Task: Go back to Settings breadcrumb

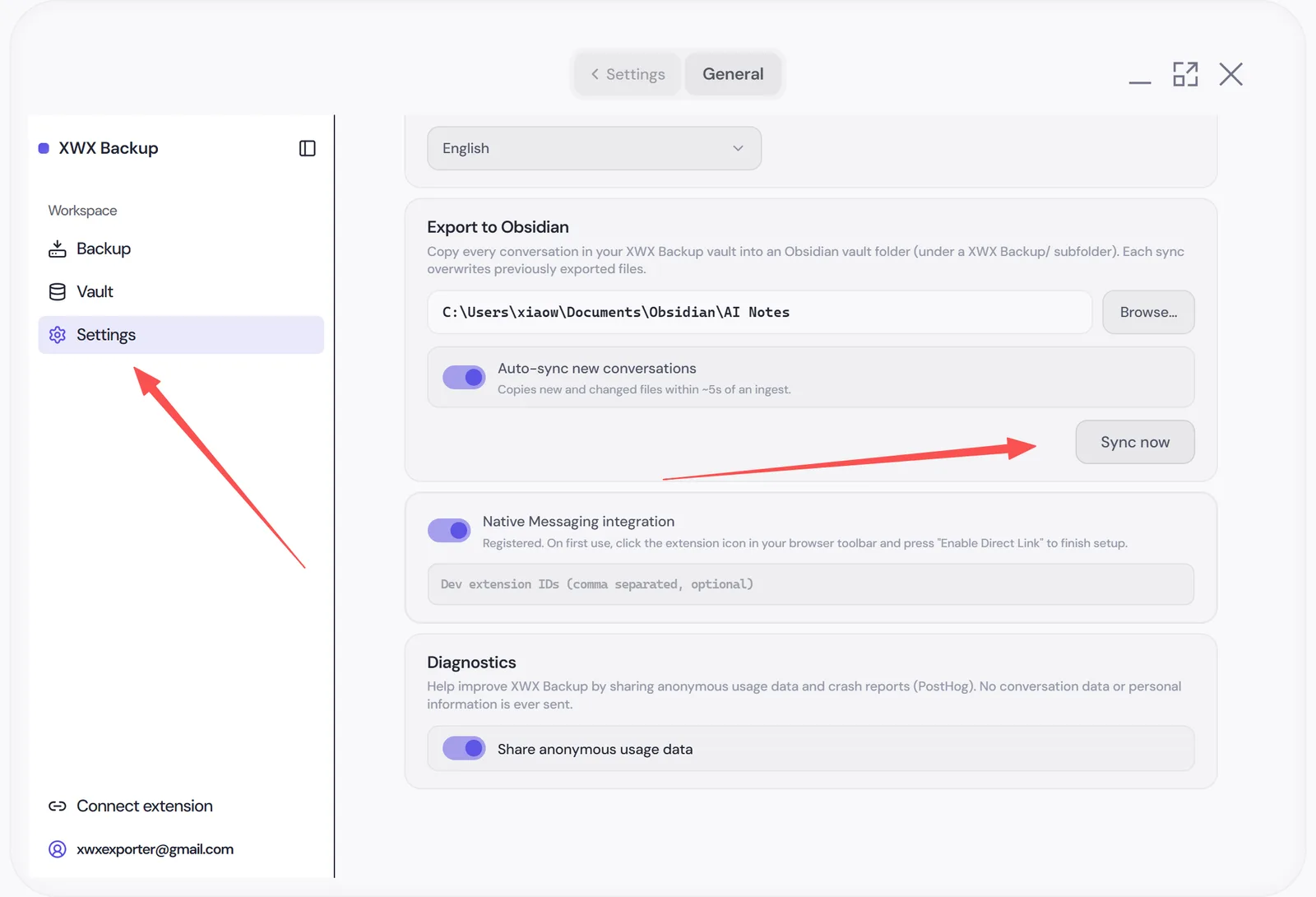Action: point(628,74)
